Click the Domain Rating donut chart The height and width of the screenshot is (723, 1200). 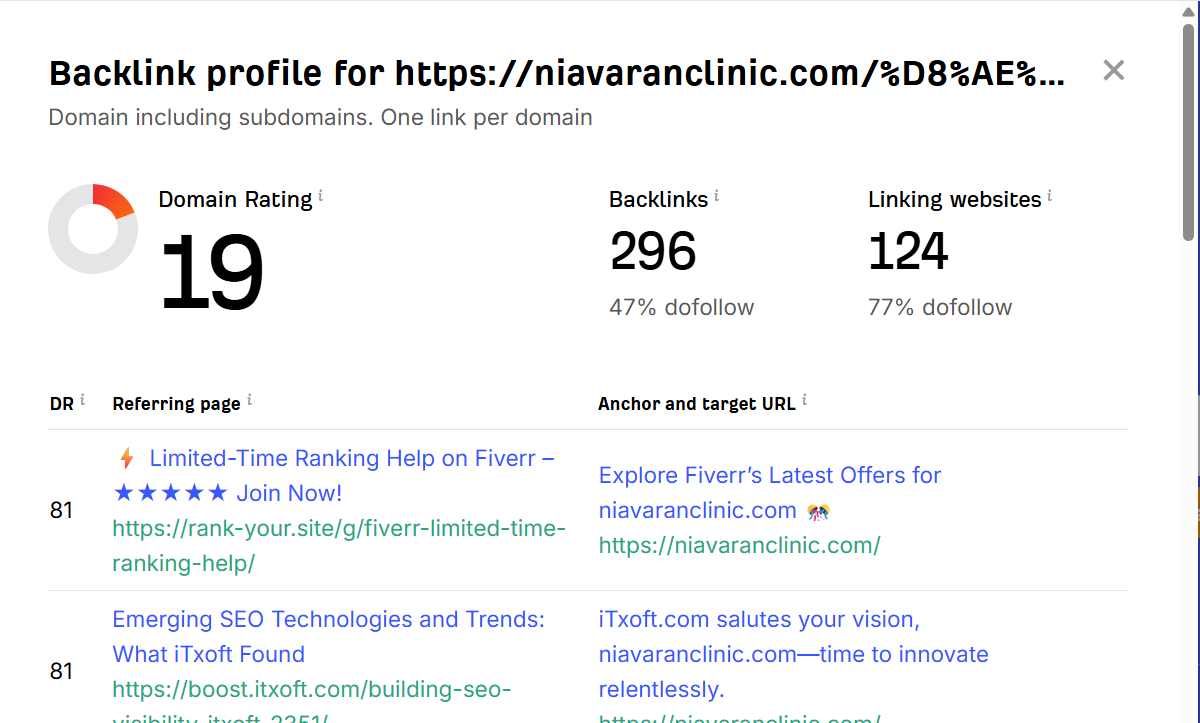(x=93, y=229)
